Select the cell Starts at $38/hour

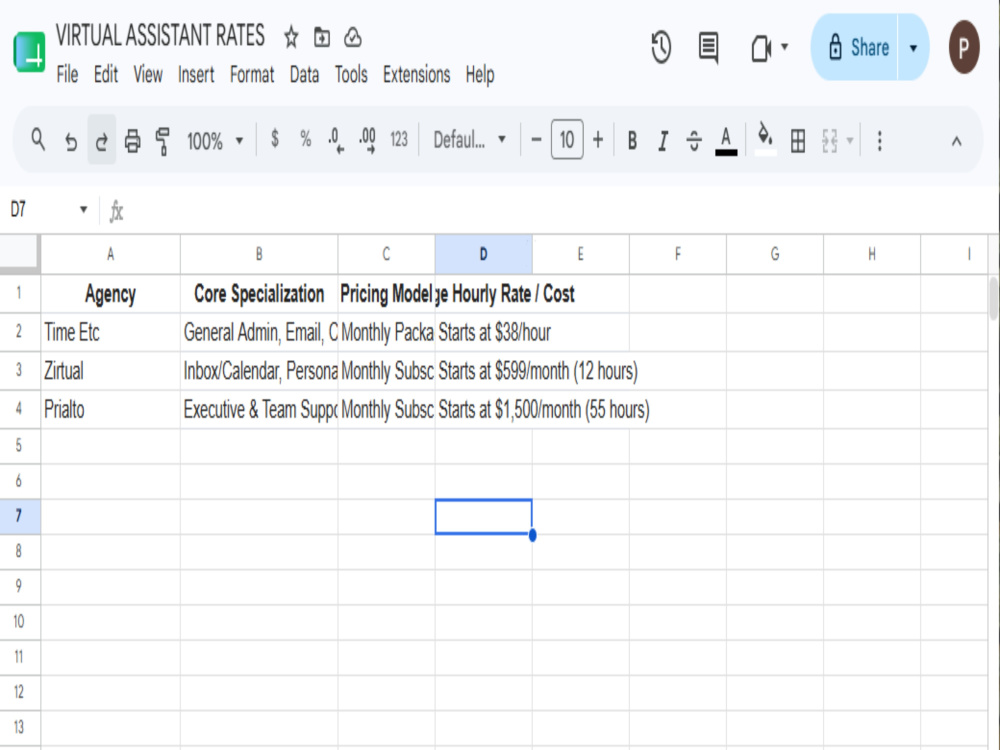click(483, 332)
